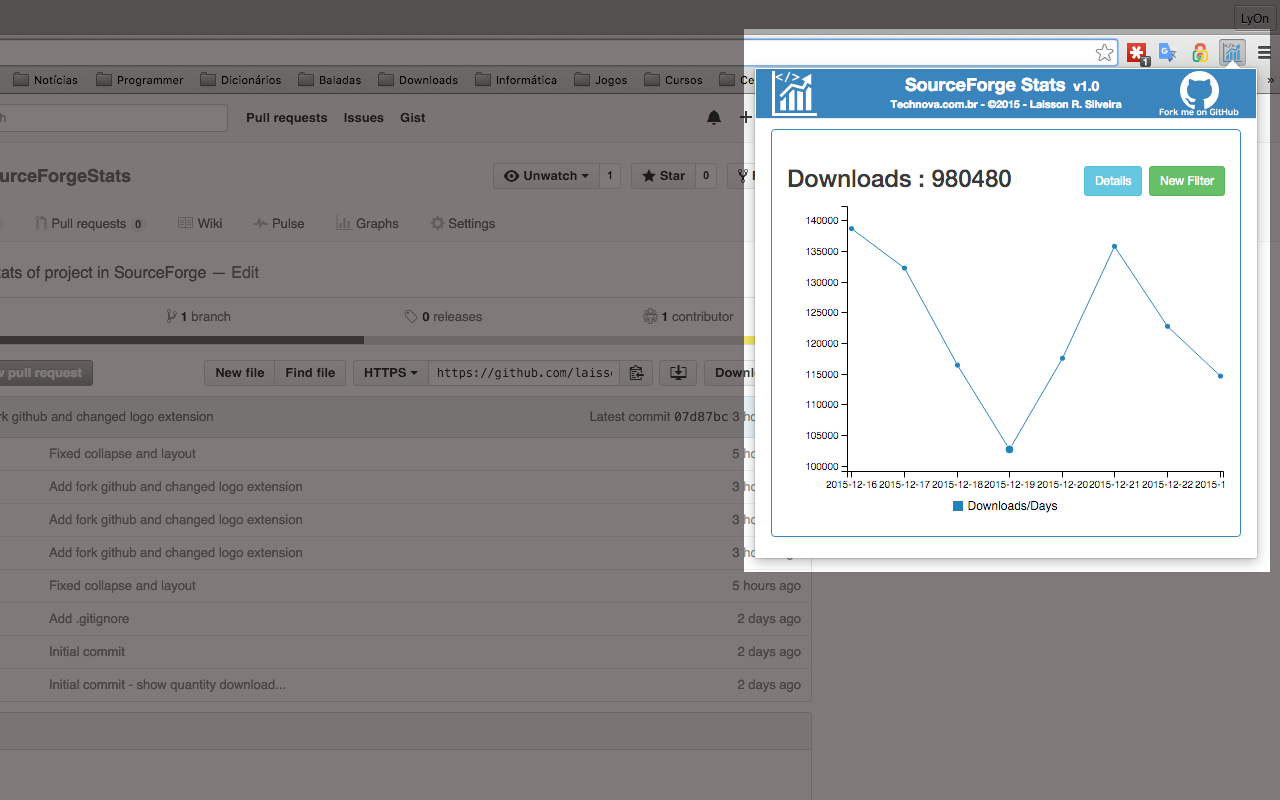Open the Unwatch dropdown

coord(545,175)
